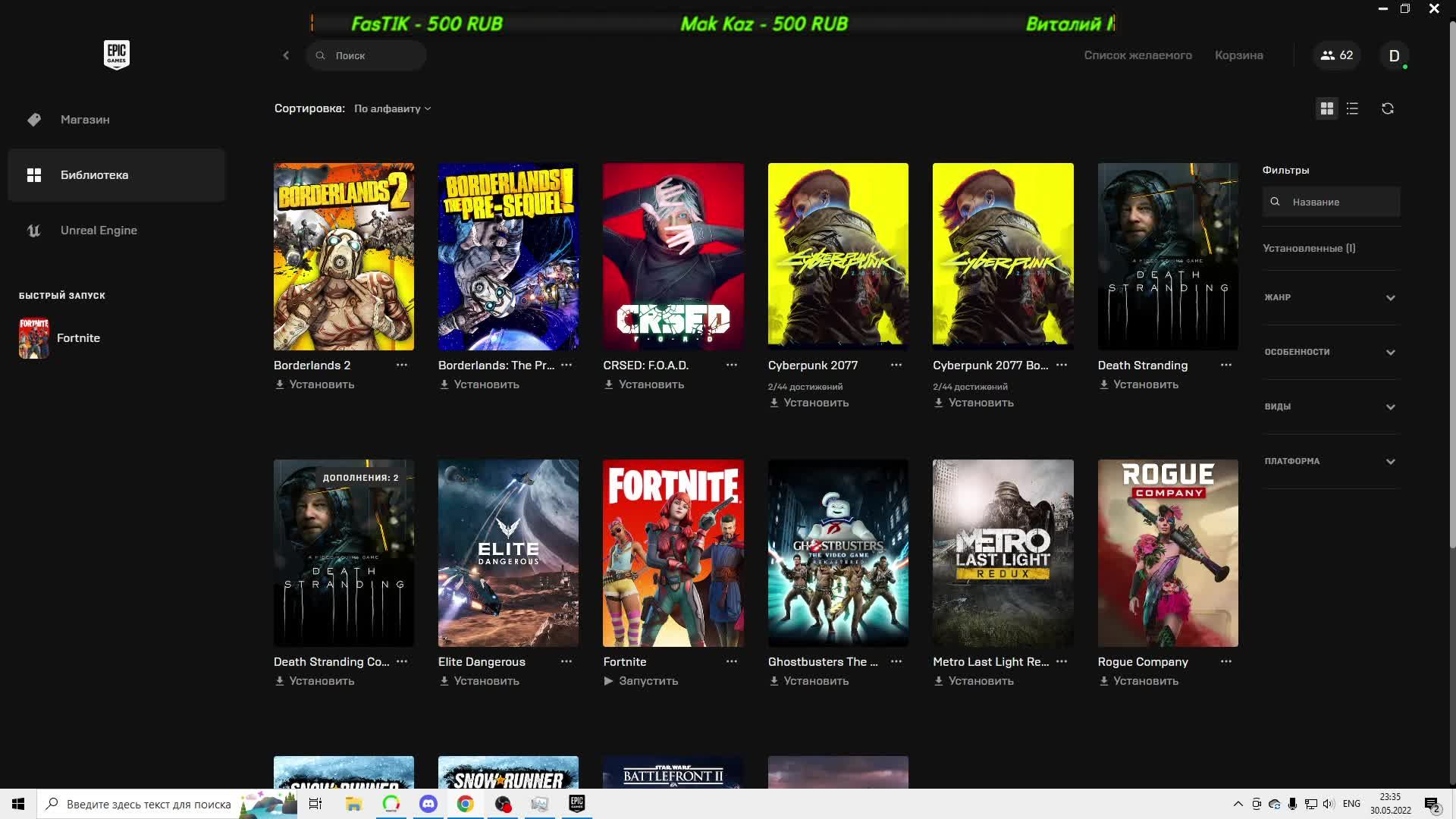
Task: Open the profile avatar D menu
Action: [1394, 55]
